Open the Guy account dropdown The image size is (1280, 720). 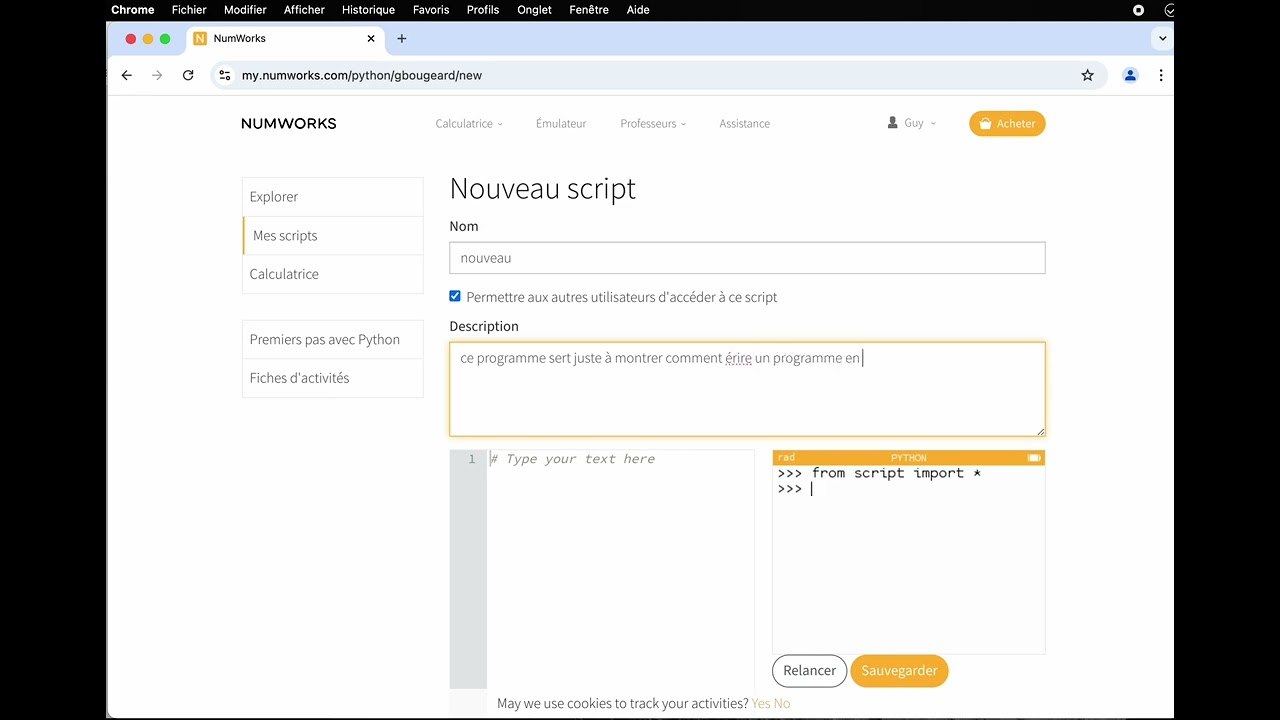[x=912, y=124]
